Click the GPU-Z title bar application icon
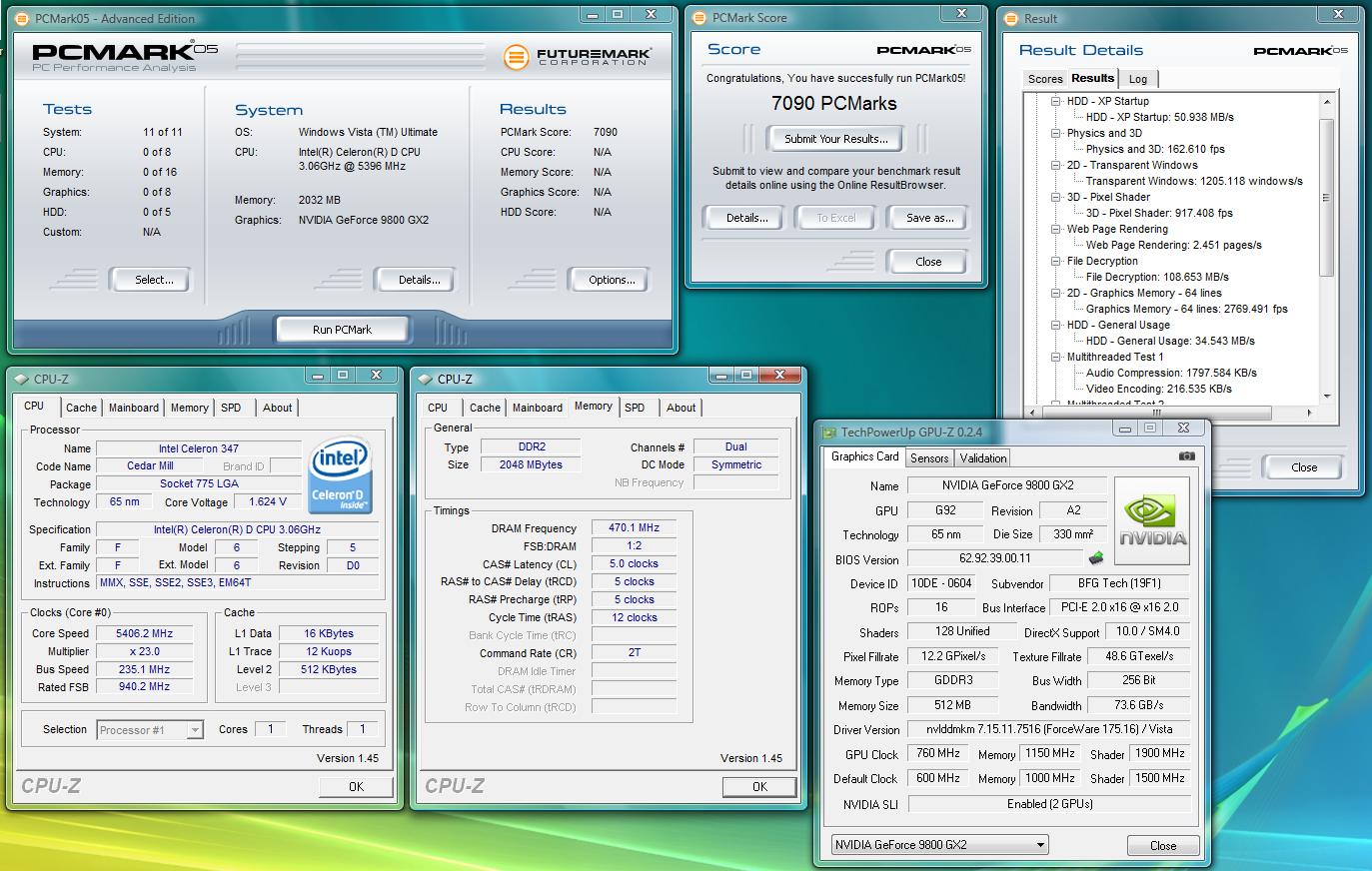1372x871 pixels. (x=828, y=433)
